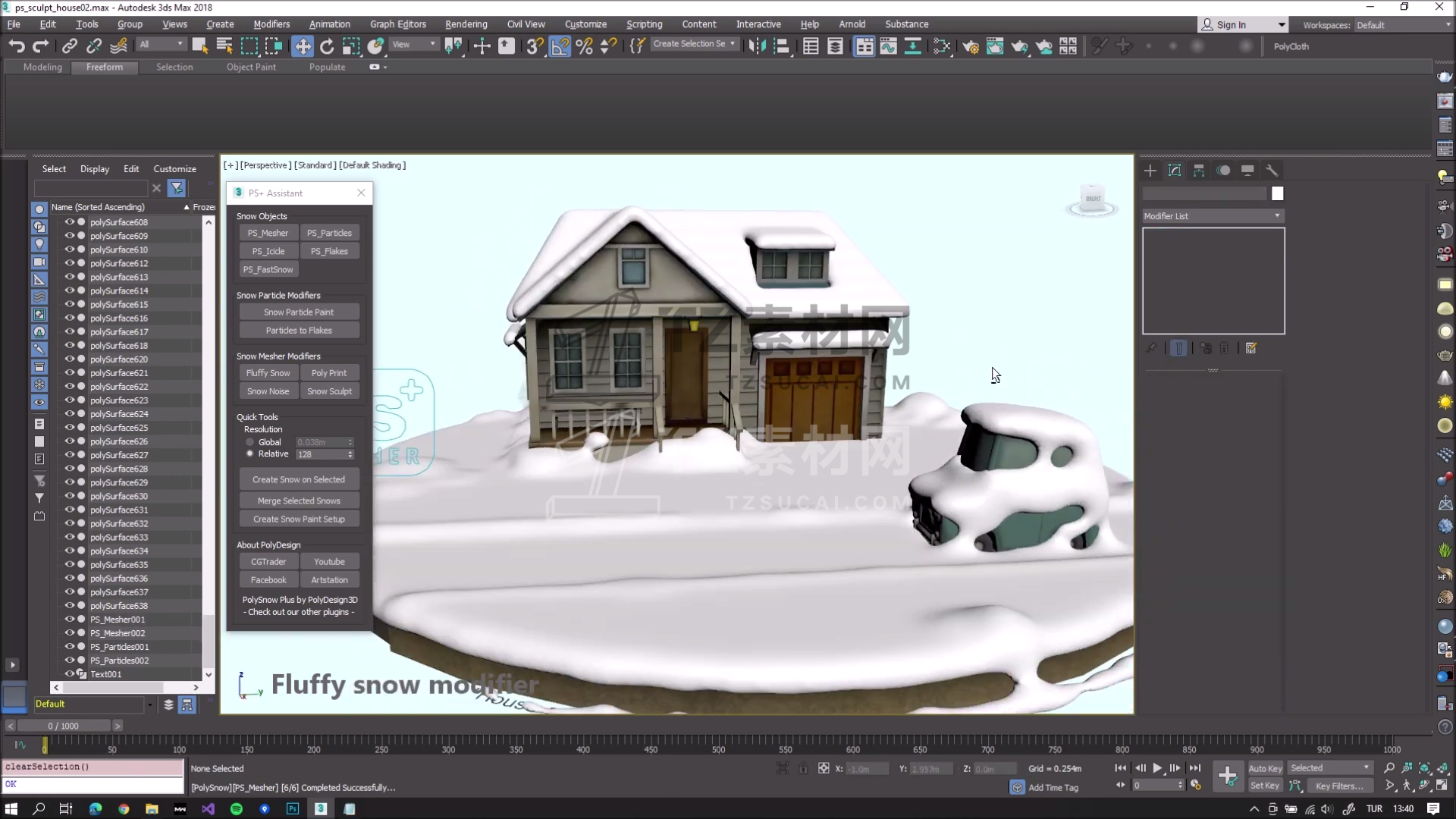Switch to the Object Paint ribbon tab
Screen dimensions: 1456x819
[x=251, y=67]
